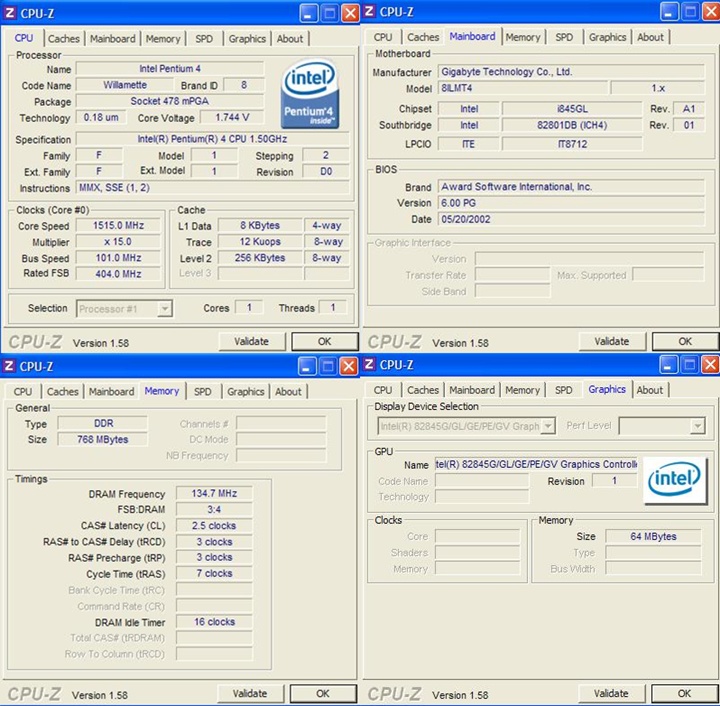
Task: Click the CAS# Latency value 2.5 clocks
Action: pos(214,526)
